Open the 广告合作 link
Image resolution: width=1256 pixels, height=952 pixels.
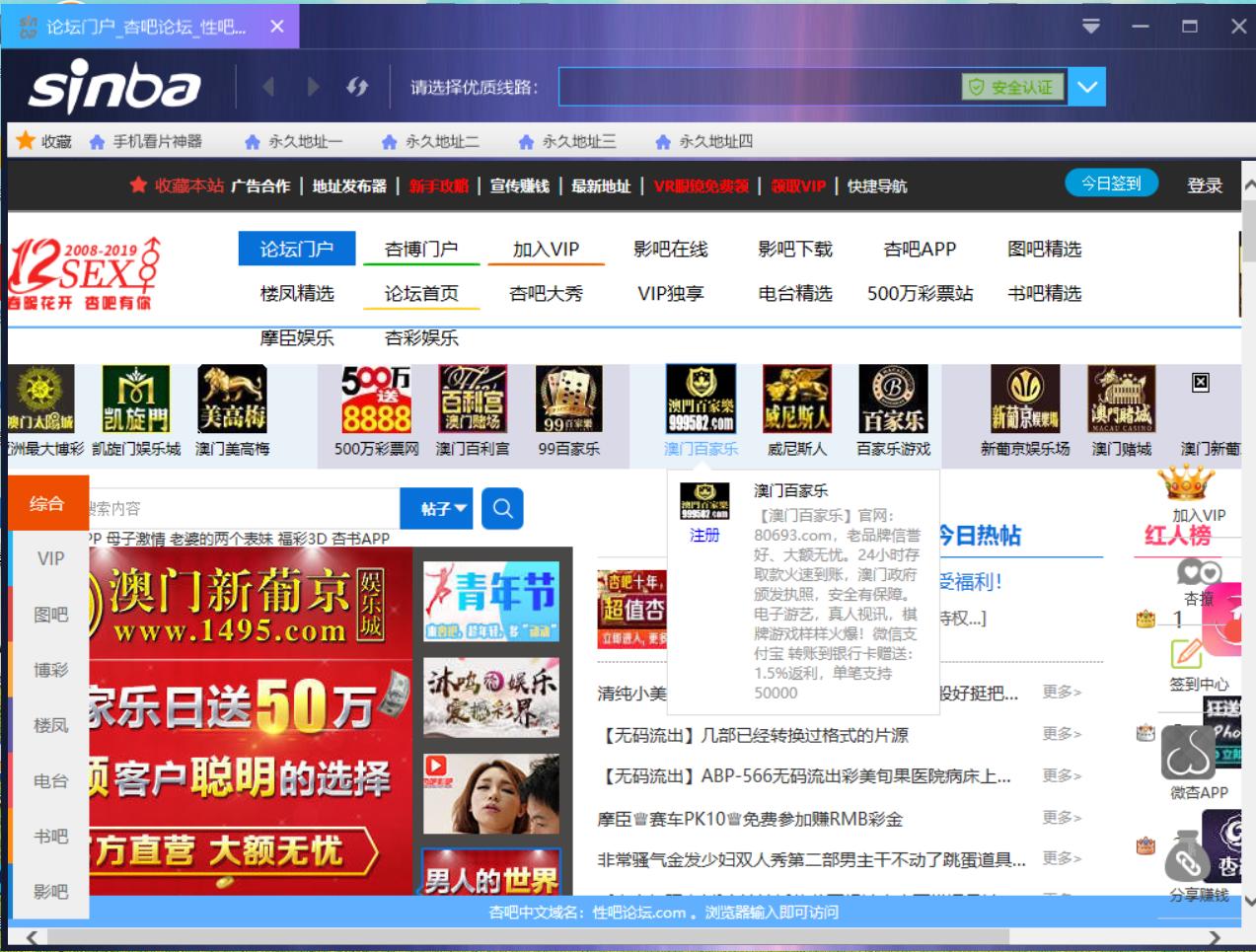coord(260,185)
